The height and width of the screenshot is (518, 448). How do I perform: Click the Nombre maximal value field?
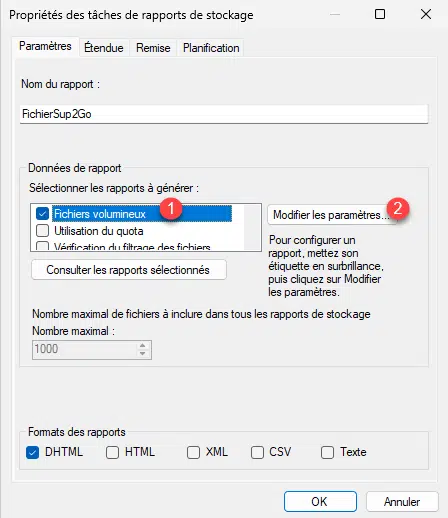84,349
